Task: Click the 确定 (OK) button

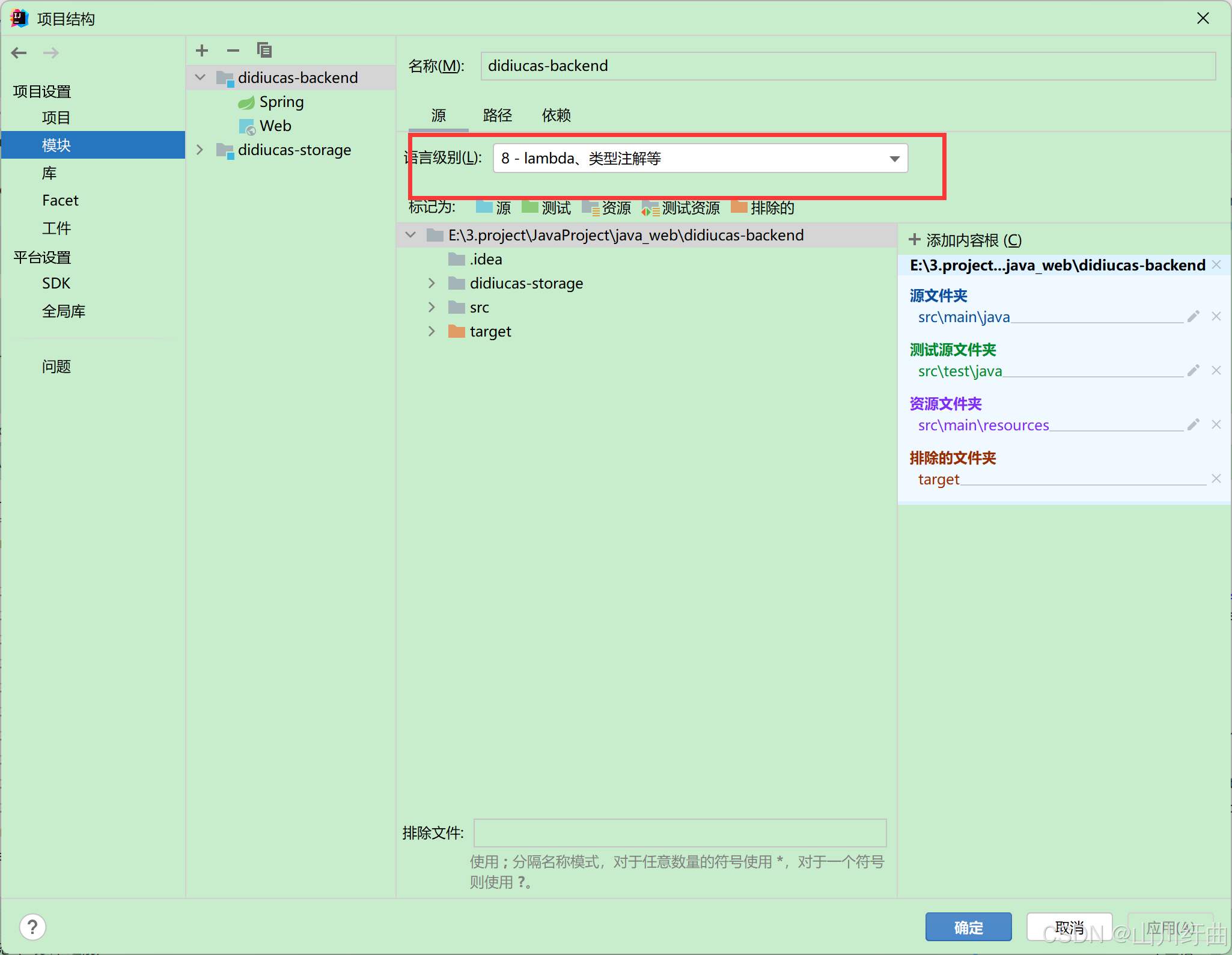Action: click(968, 927)
